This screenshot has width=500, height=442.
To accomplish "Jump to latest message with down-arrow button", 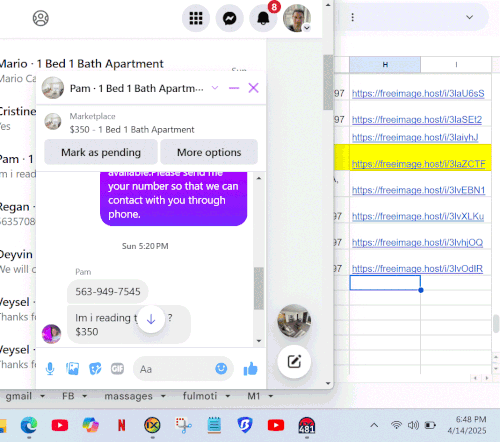I will [x=151, y=319].
